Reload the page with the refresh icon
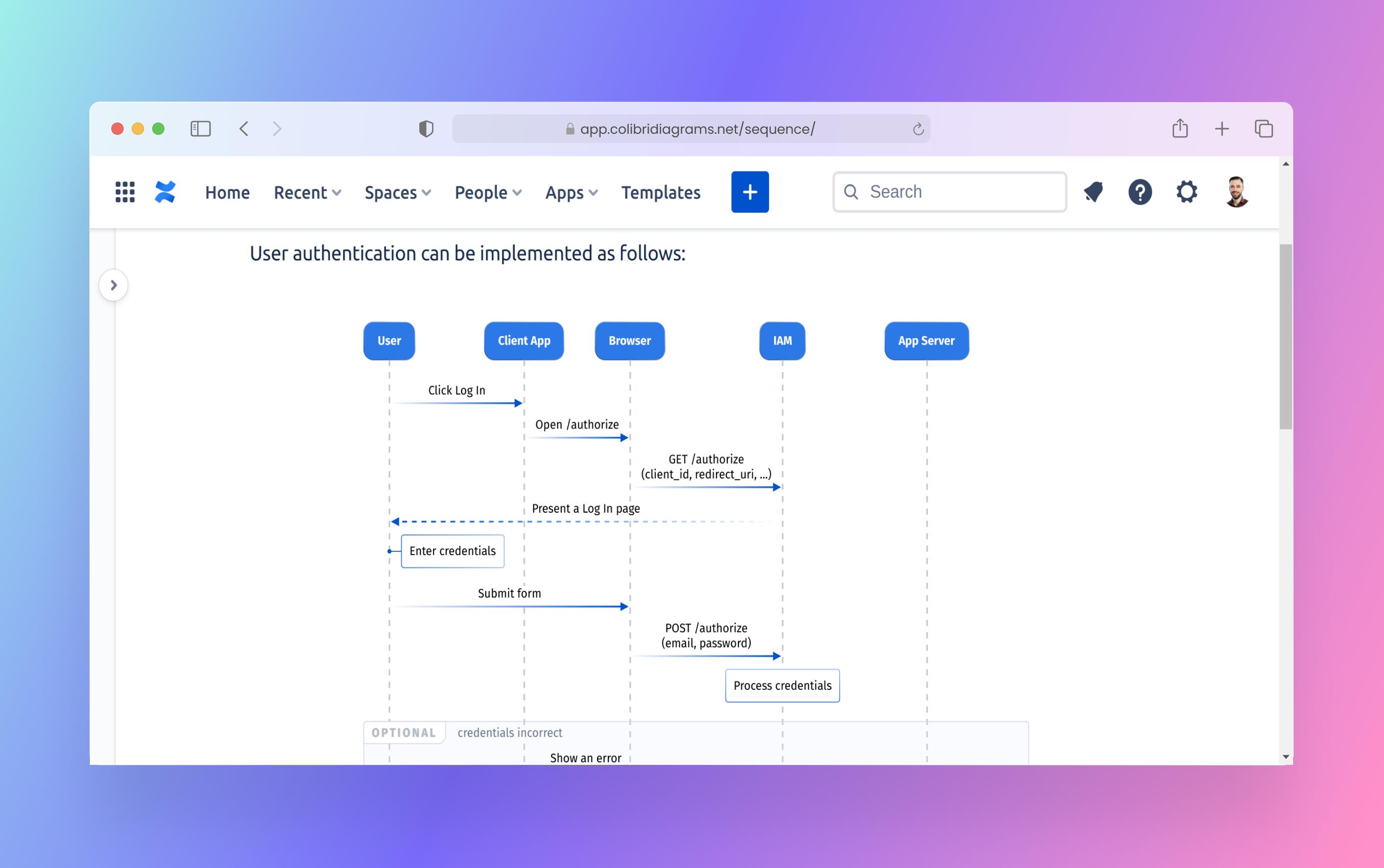The width and height of the screenshot is (1384, 868). point(918,129)
